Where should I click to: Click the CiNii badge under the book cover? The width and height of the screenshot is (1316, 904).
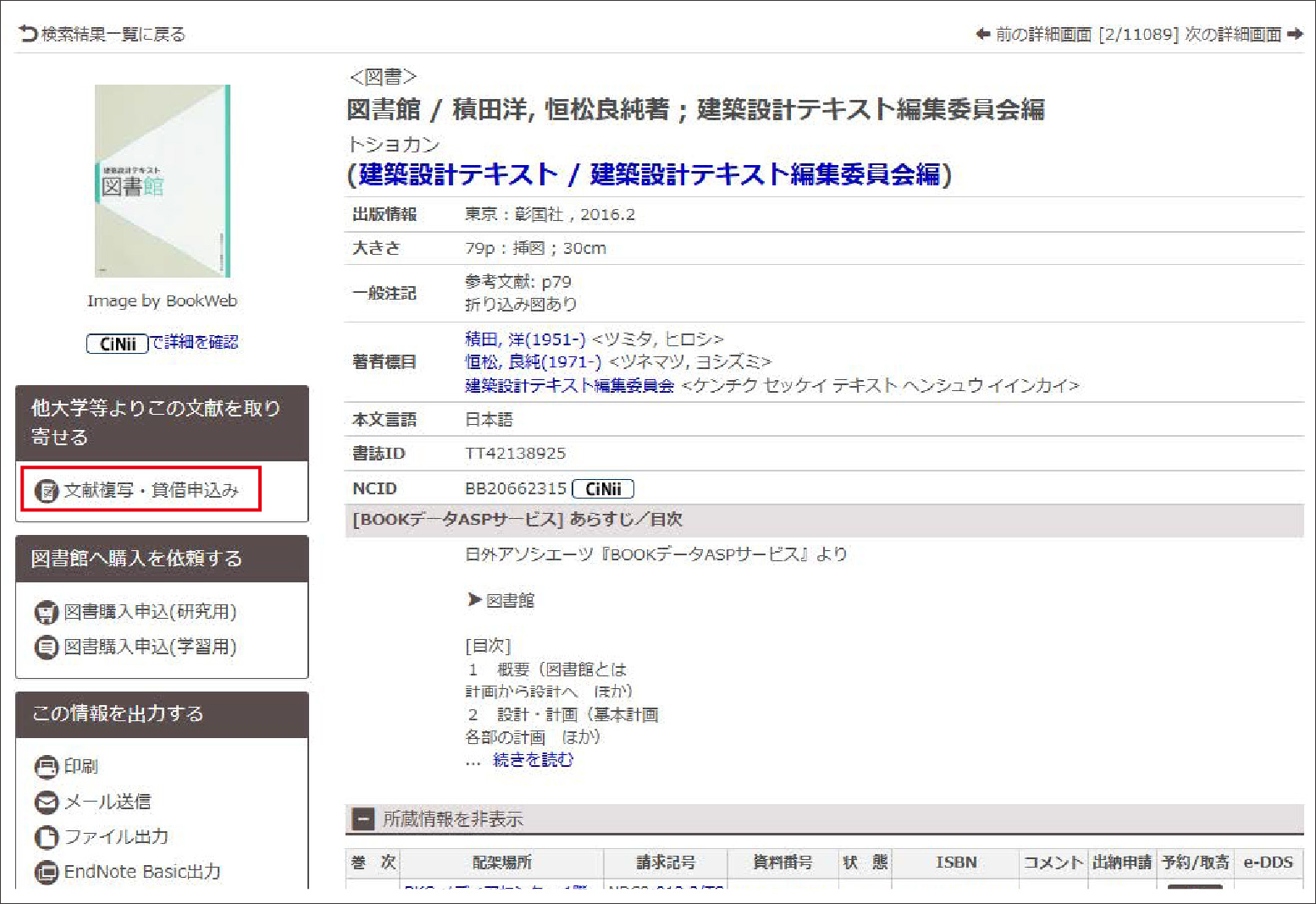coord(118,344)
